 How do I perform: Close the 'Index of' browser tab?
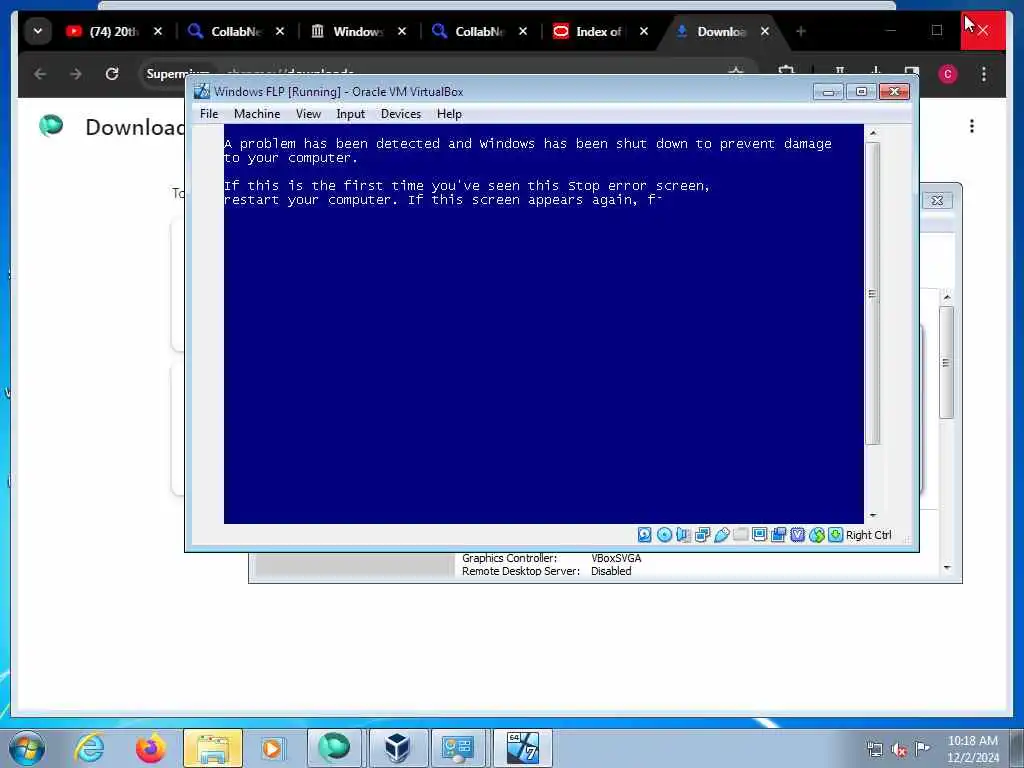click(x=644, y=31)
